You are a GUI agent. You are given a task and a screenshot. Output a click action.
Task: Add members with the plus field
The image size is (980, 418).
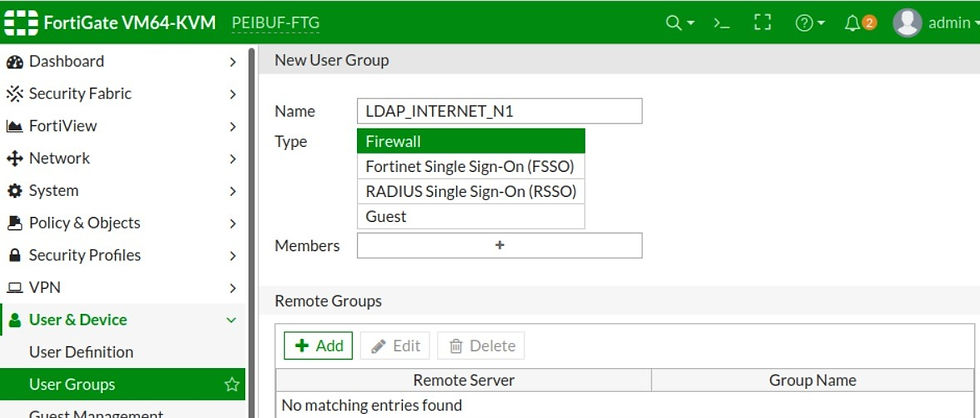(499, 246)
